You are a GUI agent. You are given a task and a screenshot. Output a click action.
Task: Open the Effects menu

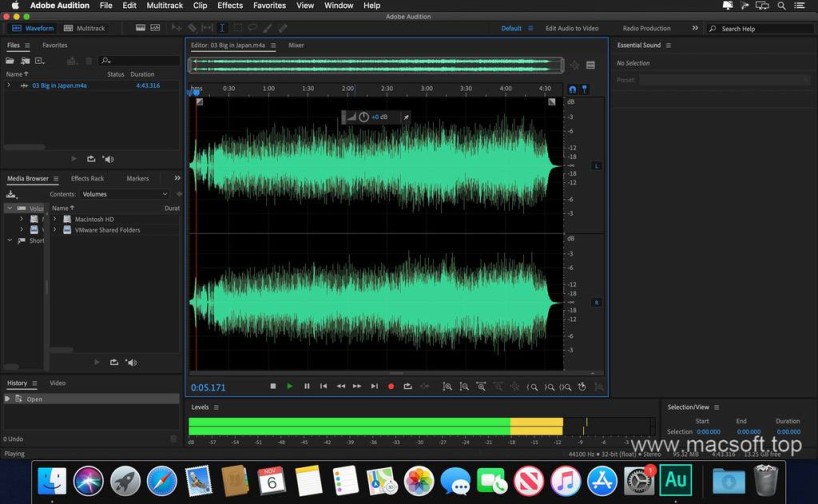(230, 5)
